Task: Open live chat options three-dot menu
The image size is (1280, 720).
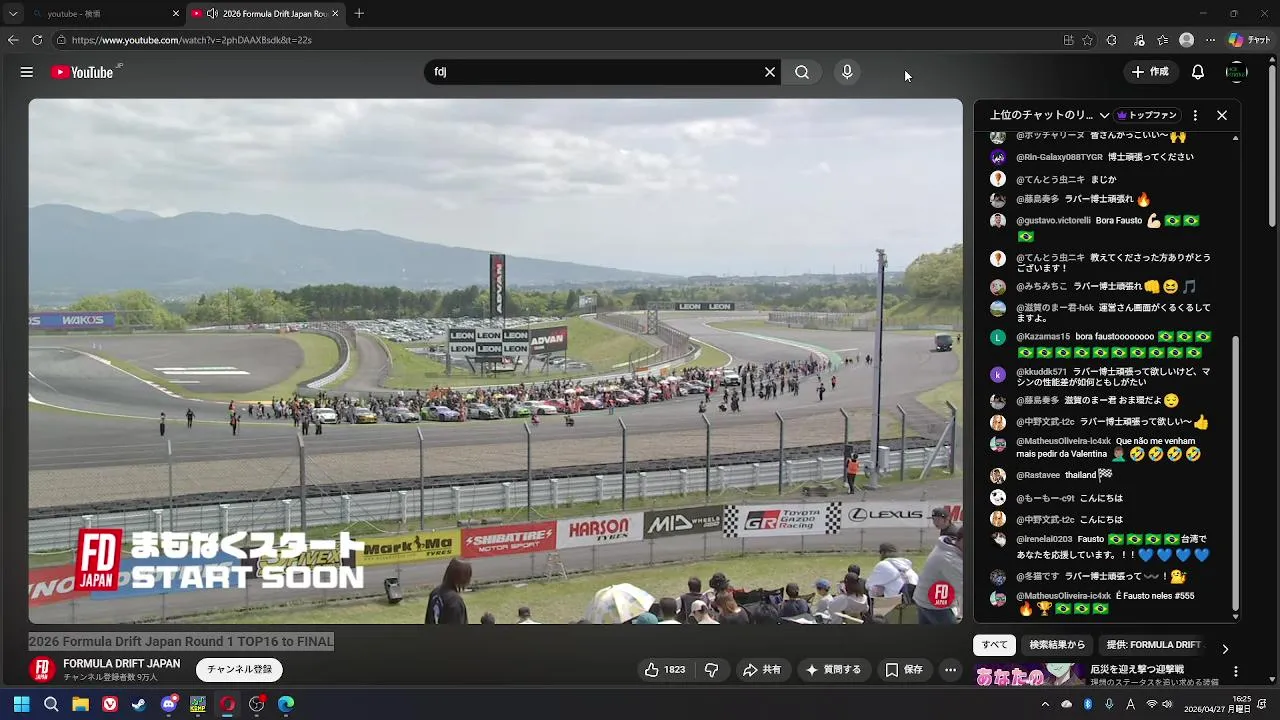Action: point(1195,115)
